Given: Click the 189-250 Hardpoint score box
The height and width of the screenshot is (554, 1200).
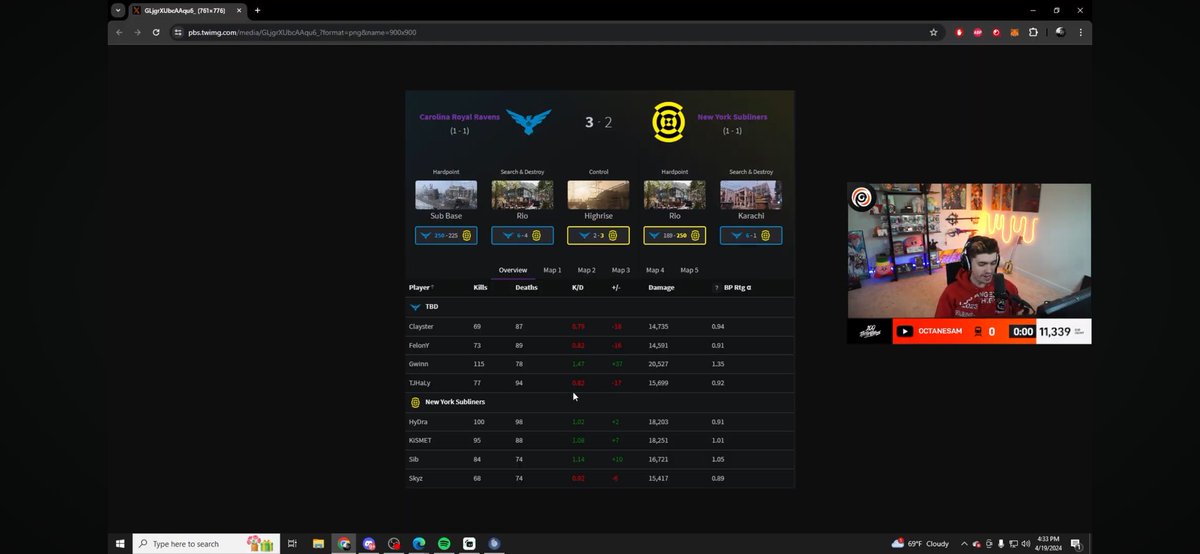Looking at the screenshot, I should (x=675, y=235).
